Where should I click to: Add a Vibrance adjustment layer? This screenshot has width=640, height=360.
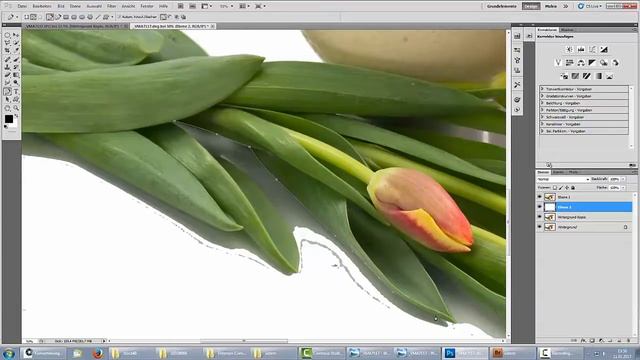558,62
